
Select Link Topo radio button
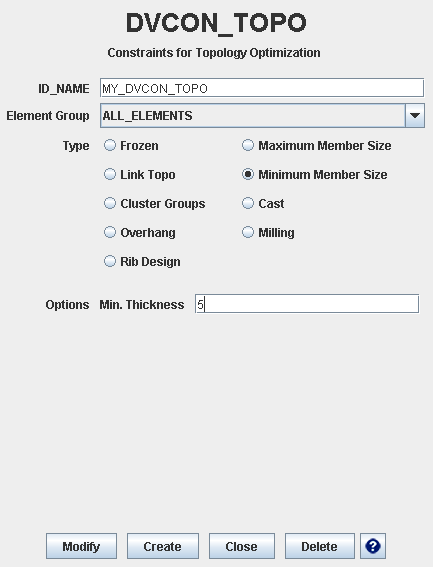tap(110, 174)
